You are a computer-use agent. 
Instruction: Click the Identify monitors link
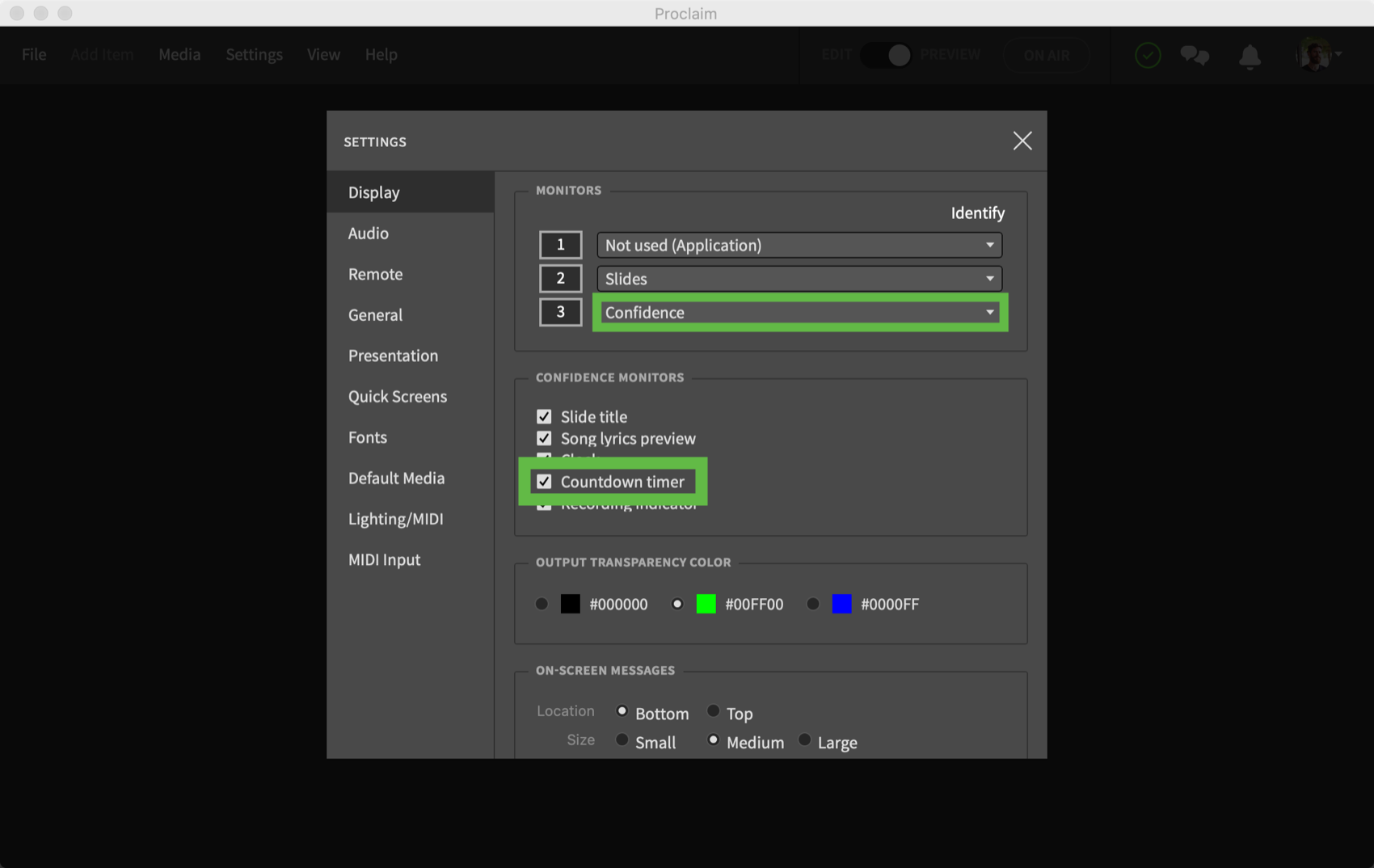pyautogui.click(x=977, y=213)
